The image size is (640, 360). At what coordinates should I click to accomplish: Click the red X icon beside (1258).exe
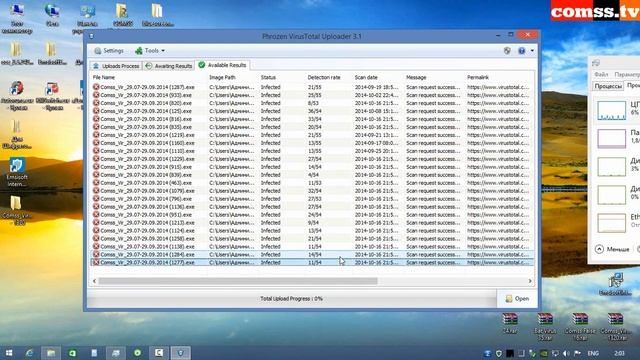click(x=96, y=238)
